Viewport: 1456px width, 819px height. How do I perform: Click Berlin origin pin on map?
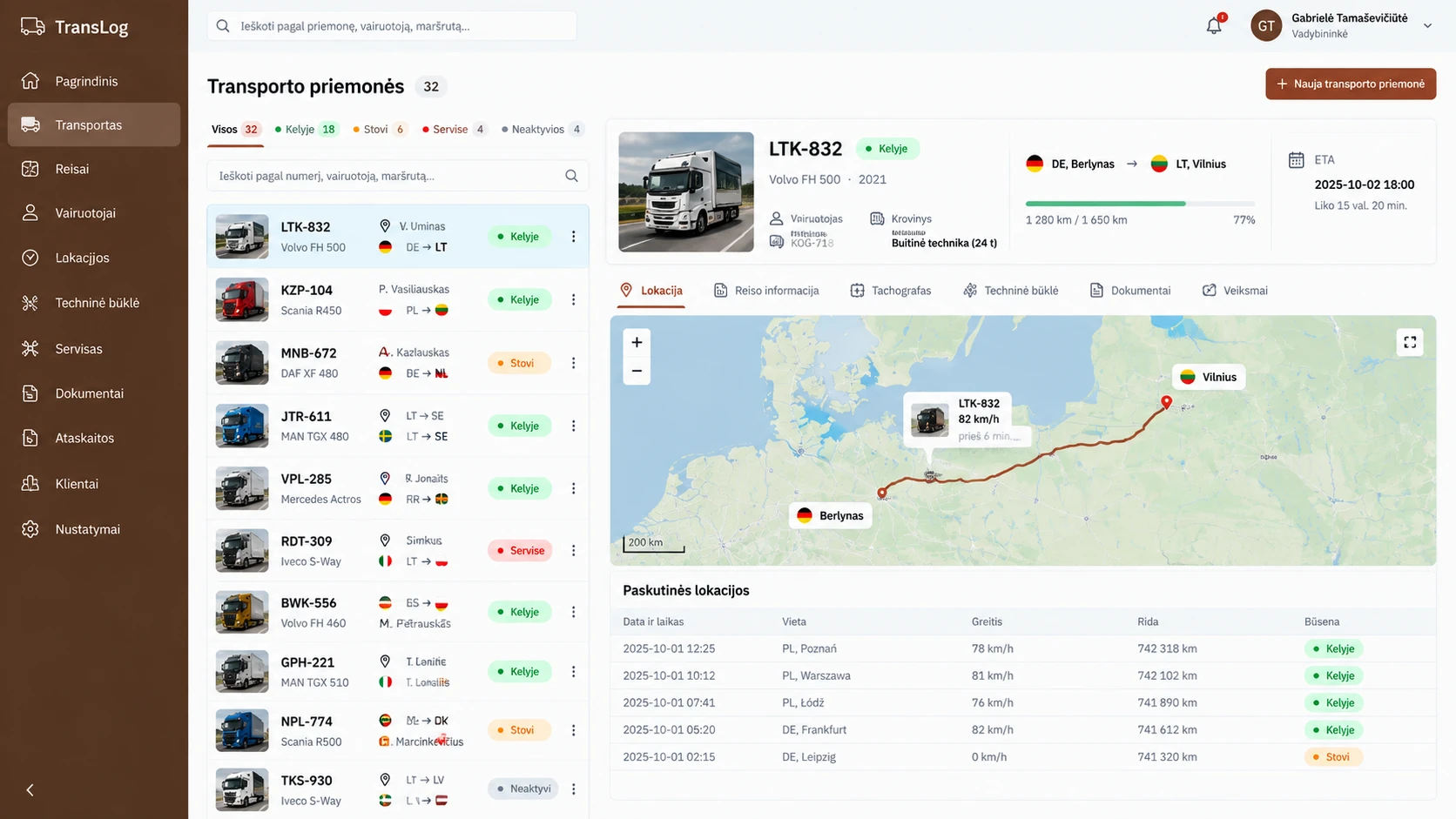(882, 493)
